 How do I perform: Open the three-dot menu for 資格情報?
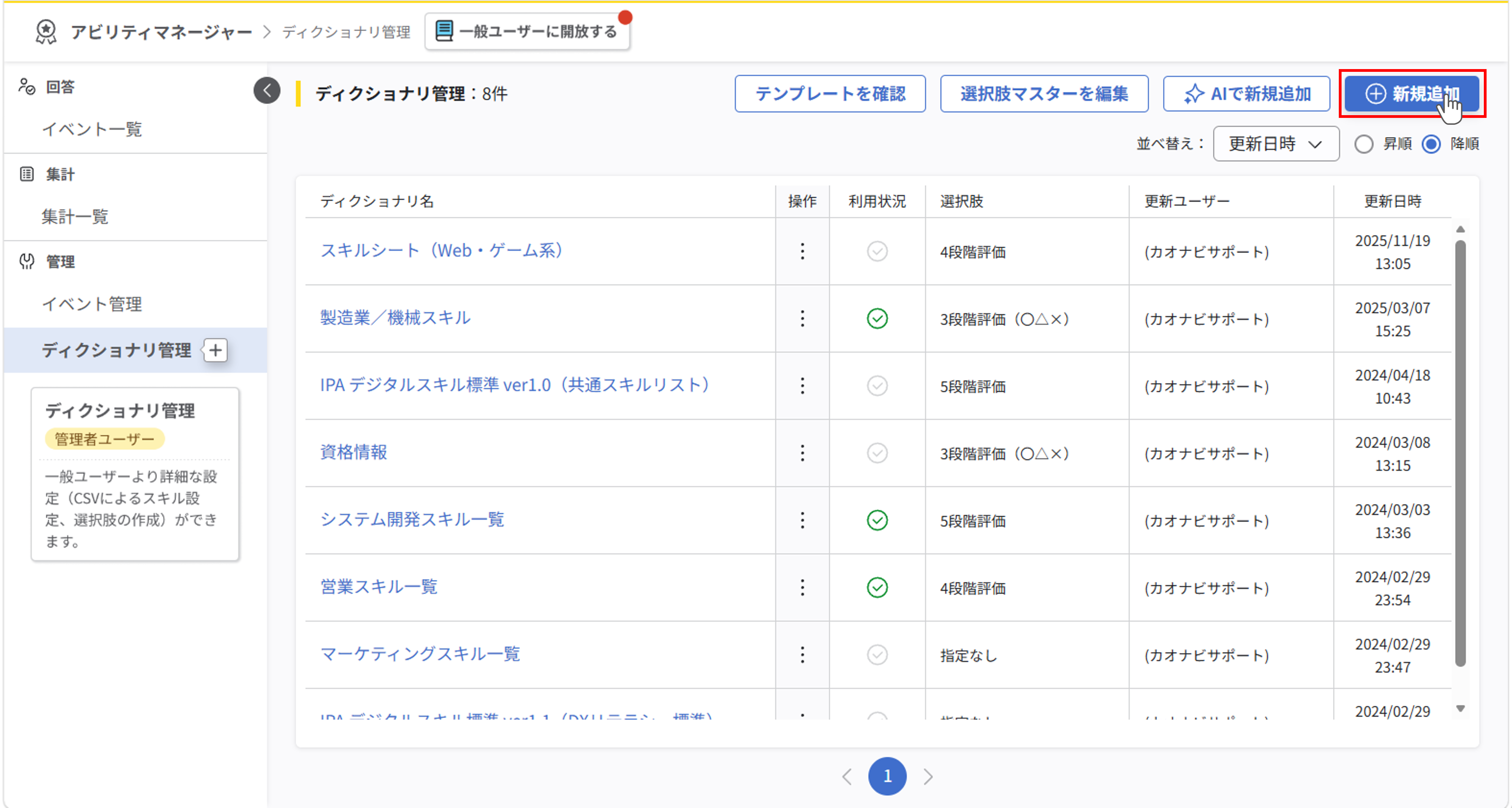[x=802, y=453]
